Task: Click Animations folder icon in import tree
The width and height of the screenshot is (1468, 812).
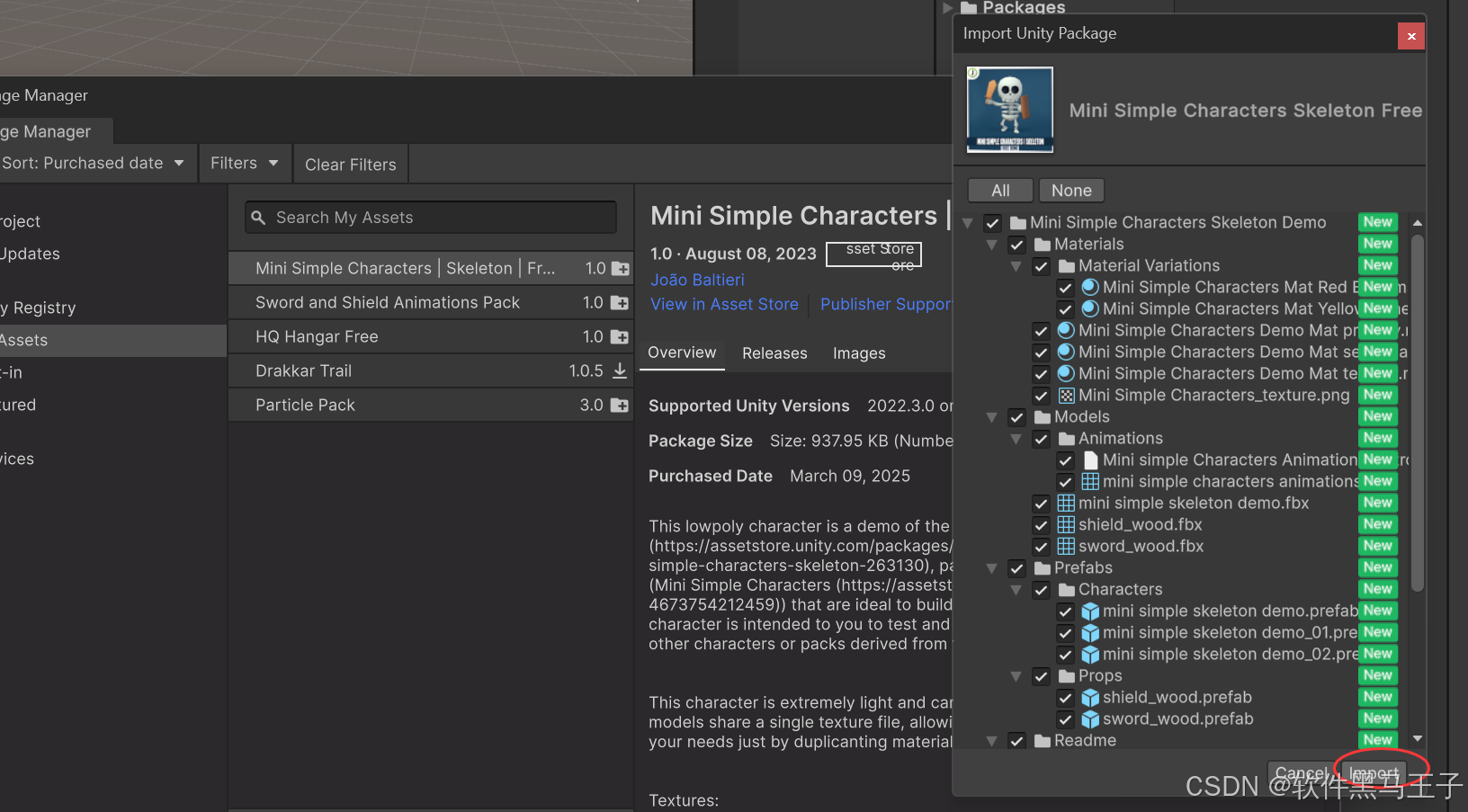Action: pyautogui.click(x=1067, y=438)
